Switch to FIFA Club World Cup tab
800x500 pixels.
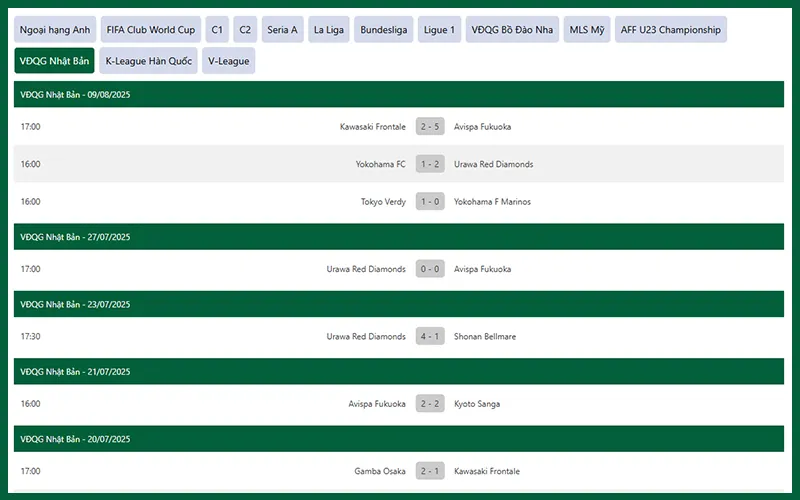click(x=151, y=30)
